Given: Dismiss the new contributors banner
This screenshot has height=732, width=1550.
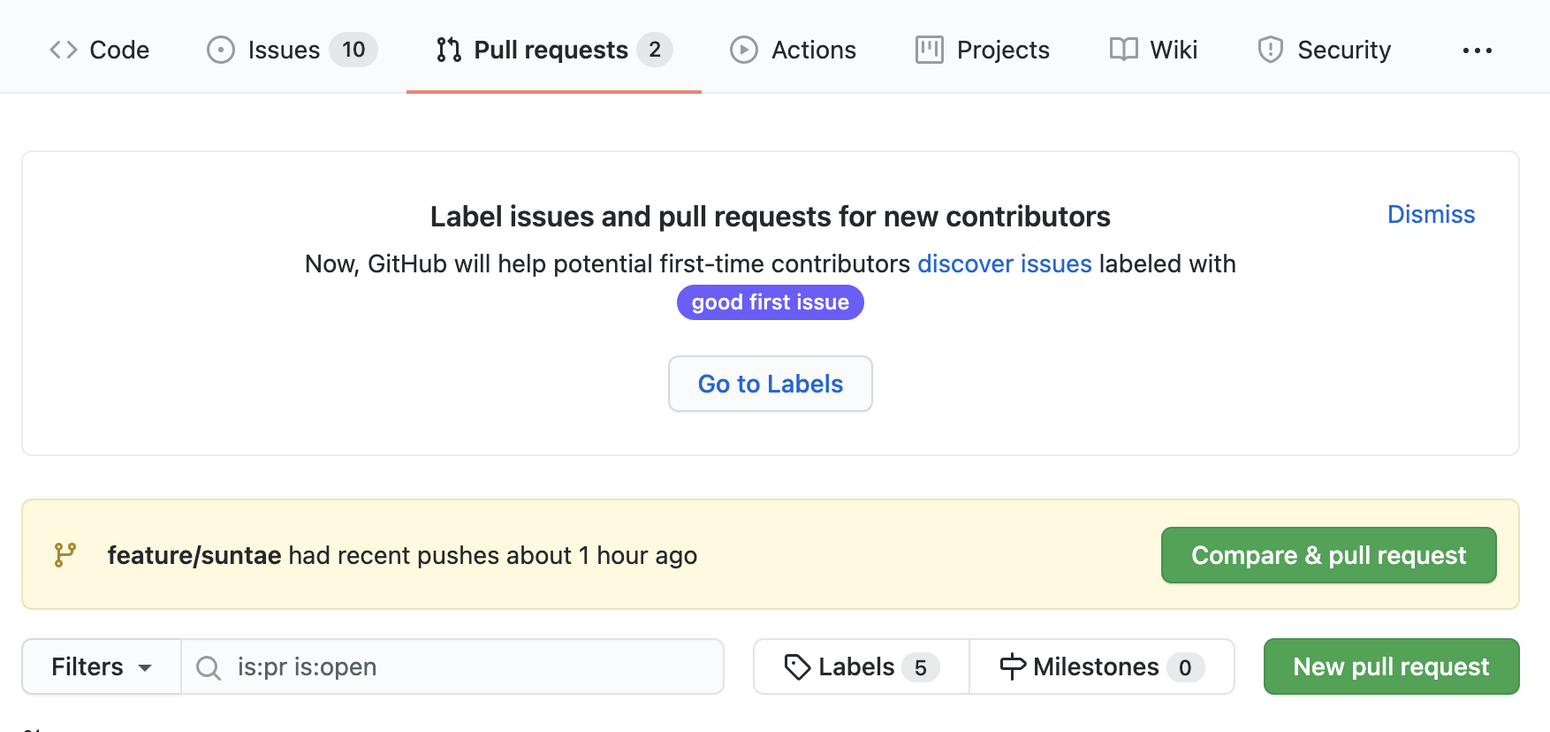Looking at the screenshot, I should pos(1431,214).
